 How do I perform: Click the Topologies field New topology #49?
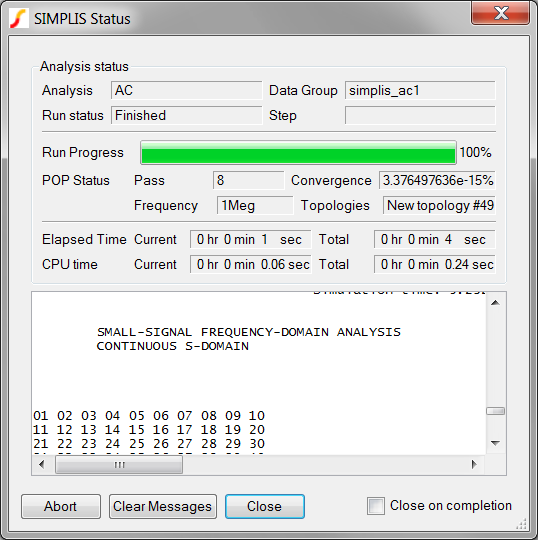point(439,205)
